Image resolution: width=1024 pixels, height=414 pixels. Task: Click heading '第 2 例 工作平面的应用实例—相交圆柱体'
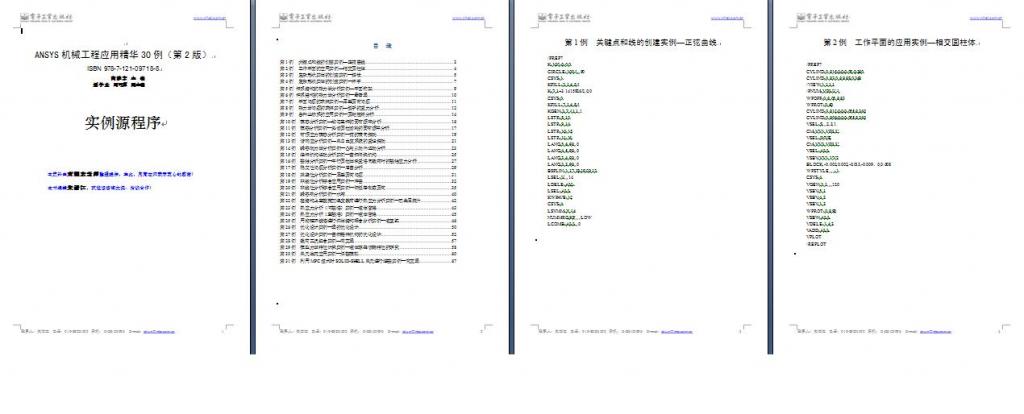point(901,42)
